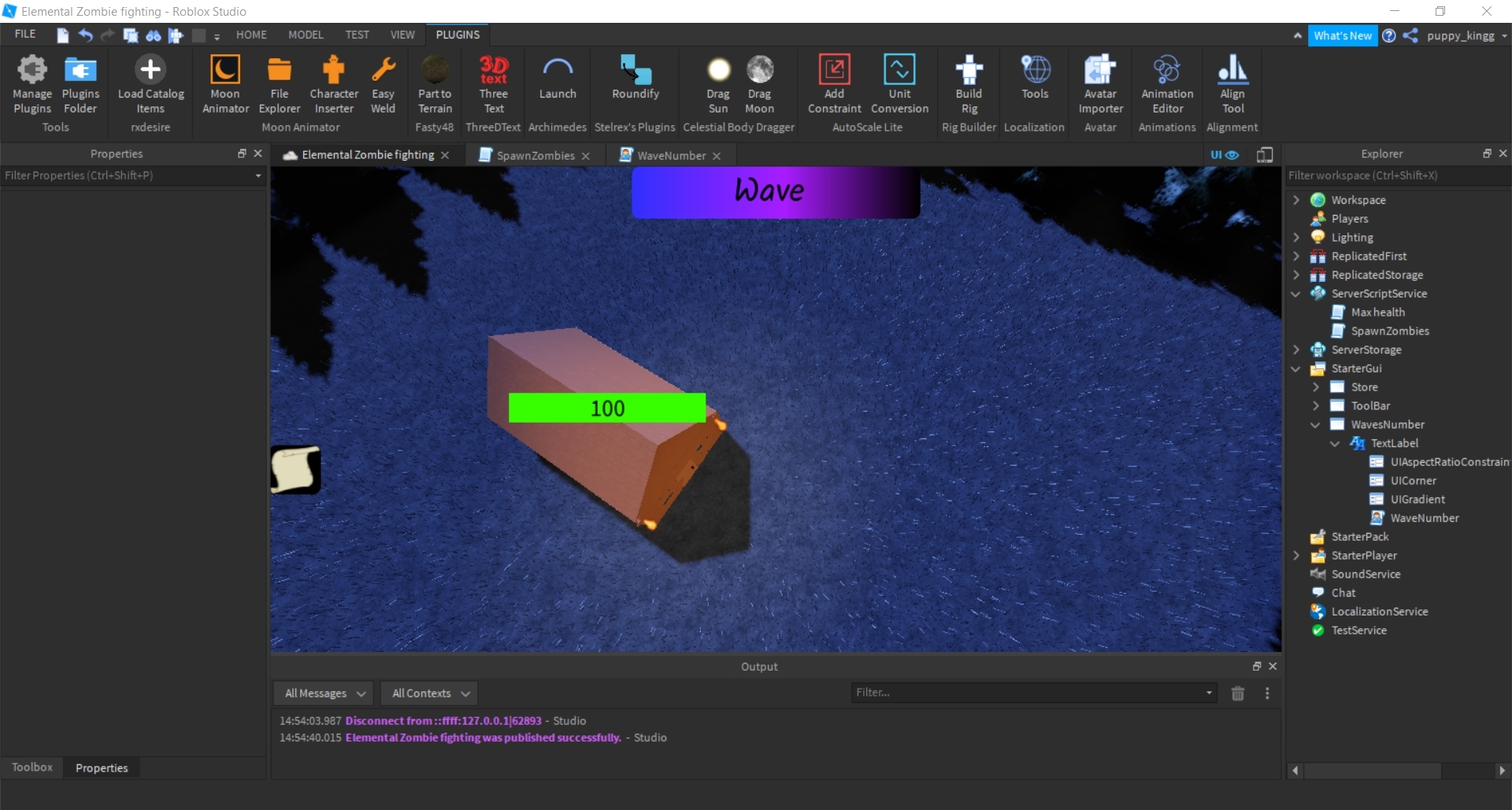Open the Plugins Folder
Screen dimensions: 1512x810
80,84
